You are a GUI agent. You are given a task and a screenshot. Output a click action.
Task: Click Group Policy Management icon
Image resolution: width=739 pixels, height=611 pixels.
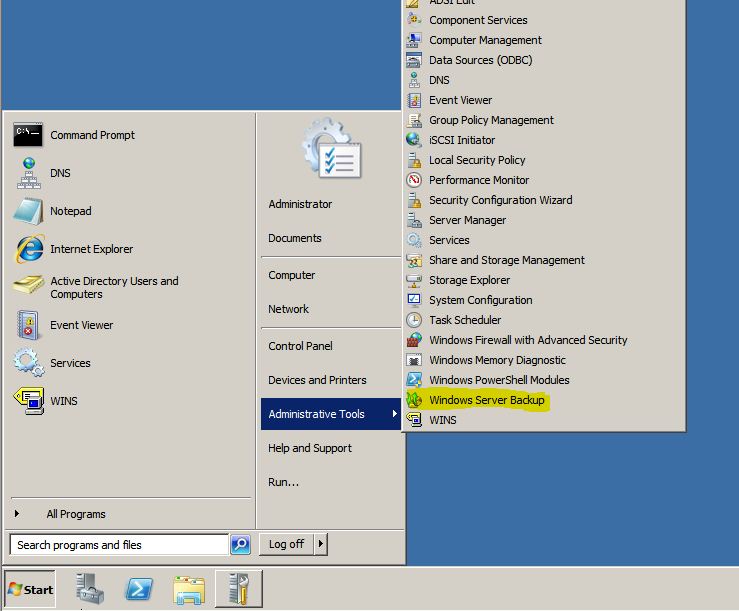tap(414, 120)
